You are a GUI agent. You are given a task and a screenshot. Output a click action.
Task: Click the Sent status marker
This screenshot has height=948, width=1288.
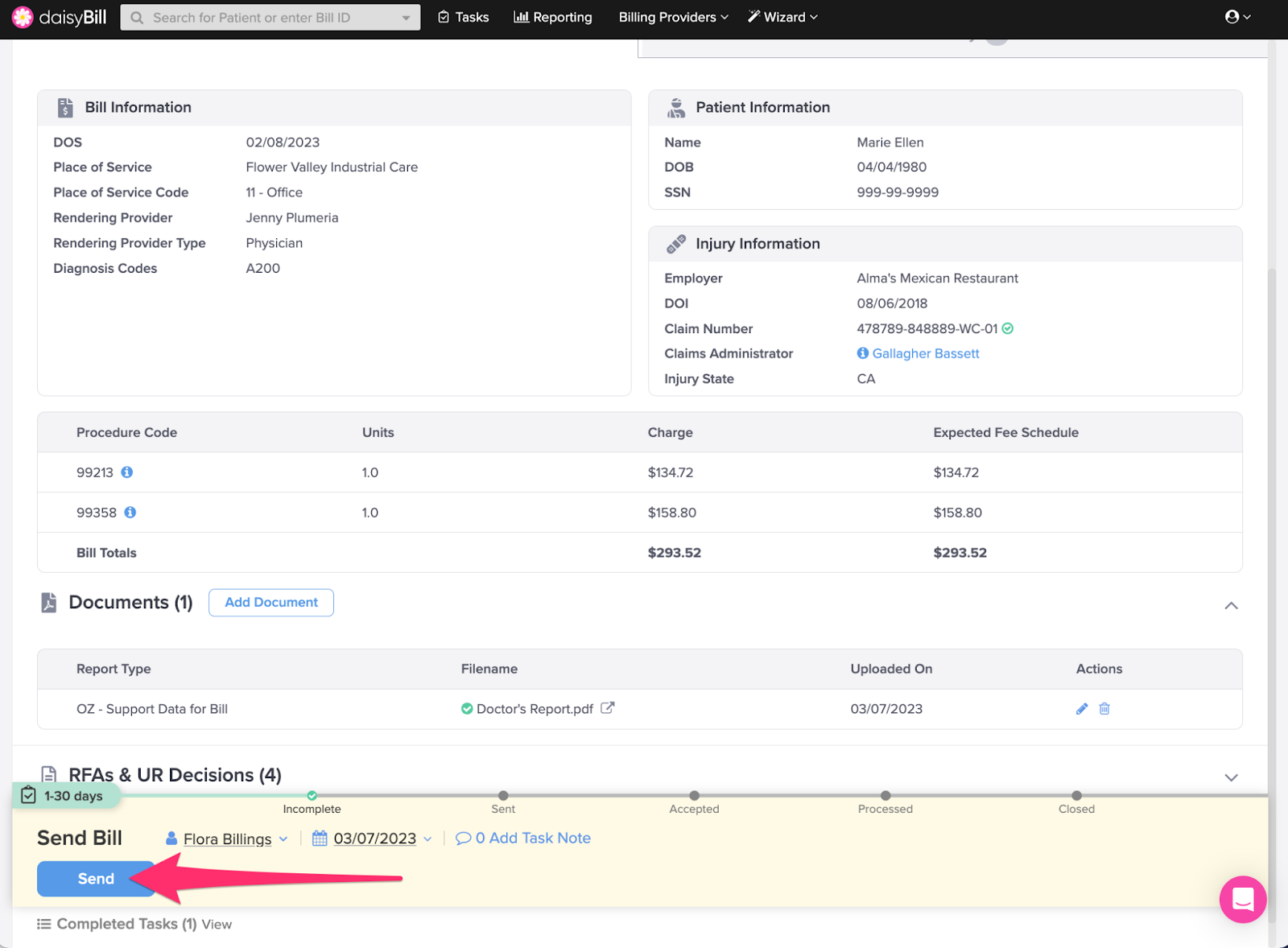(503, 796)
